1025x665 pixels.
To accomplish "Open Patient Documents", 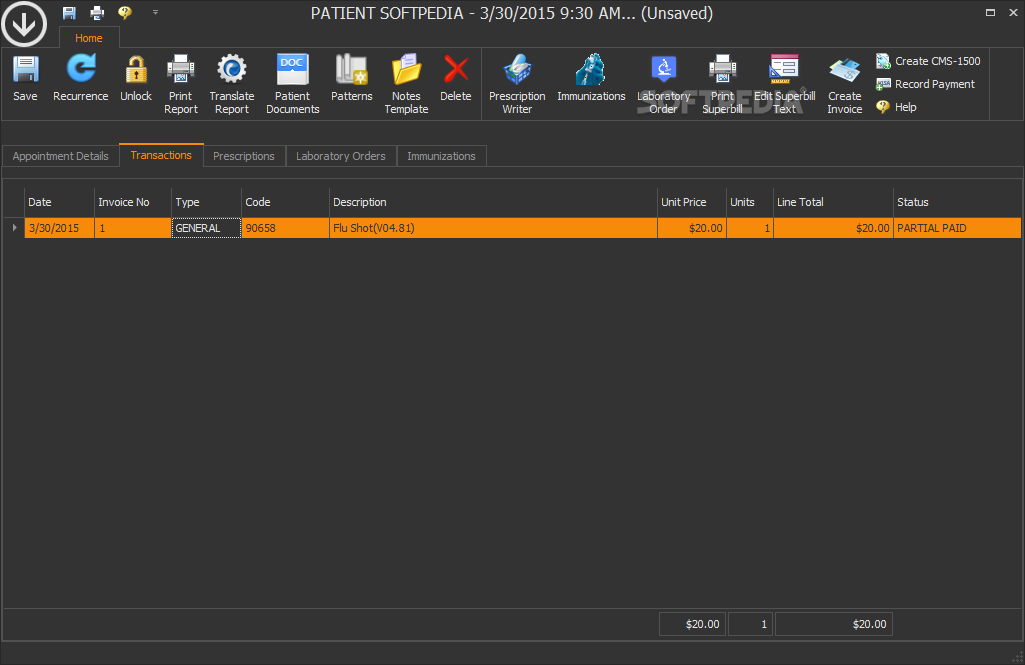I will coord(292,85).
